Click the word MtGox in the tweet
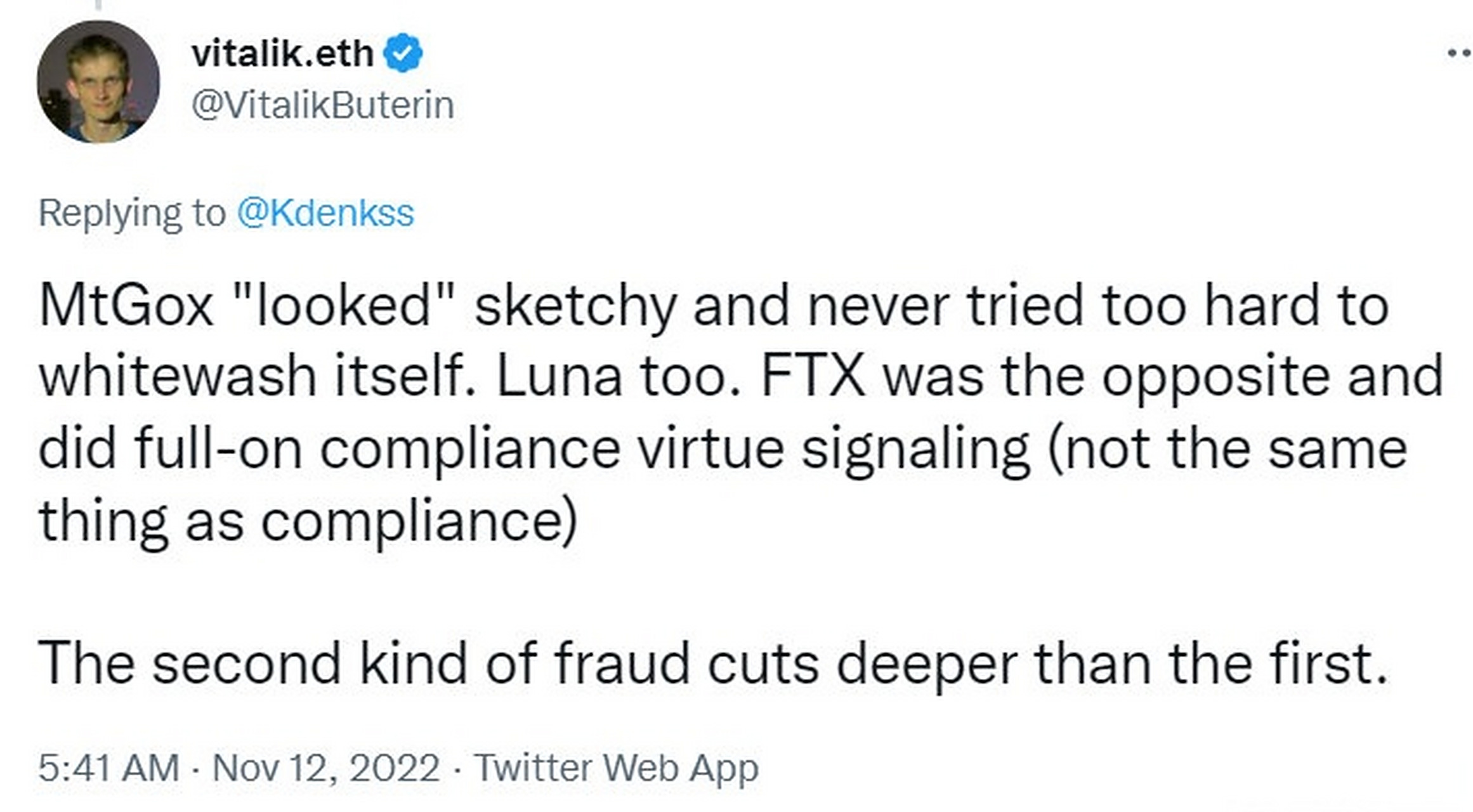This screenshot has width=1473, height=812. [x=126, y=306]
